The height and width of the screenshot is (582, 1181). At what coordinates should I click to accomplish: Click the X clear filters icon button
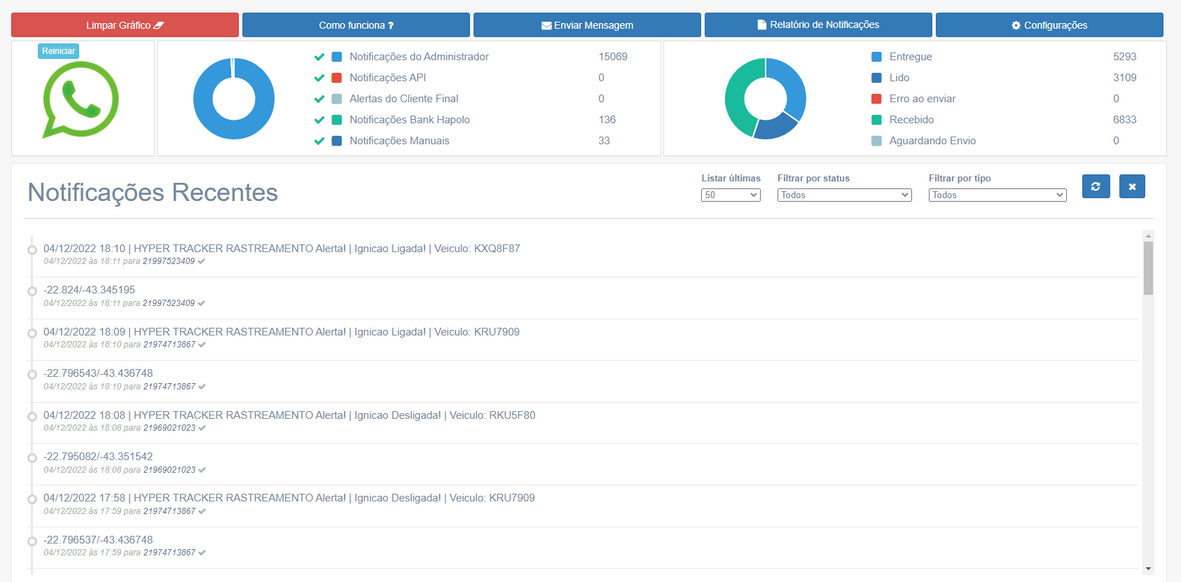tap(1132, 186)
